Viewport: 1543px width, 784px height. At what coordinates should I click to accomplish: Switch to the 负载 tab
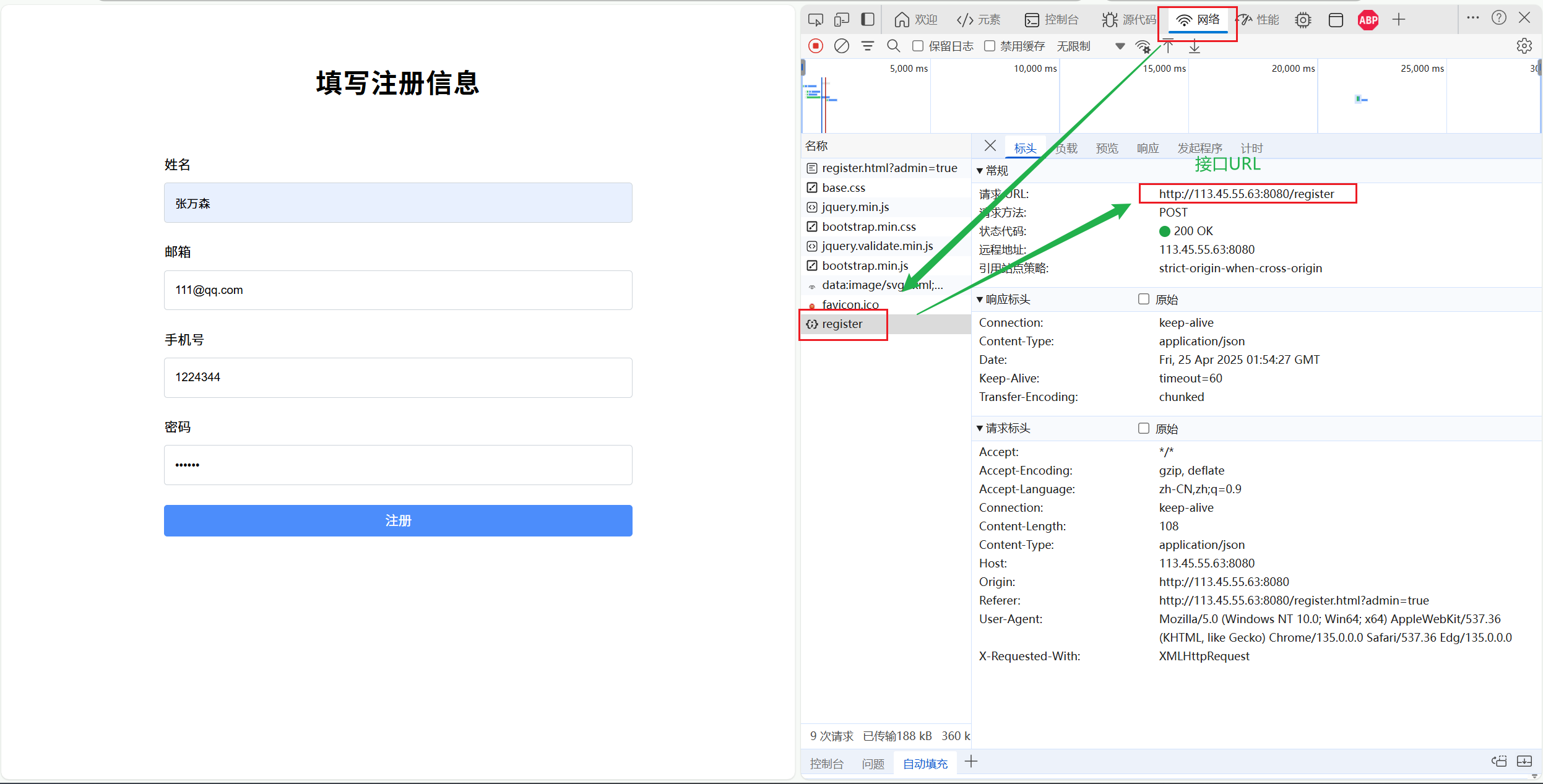(1067, 149)
